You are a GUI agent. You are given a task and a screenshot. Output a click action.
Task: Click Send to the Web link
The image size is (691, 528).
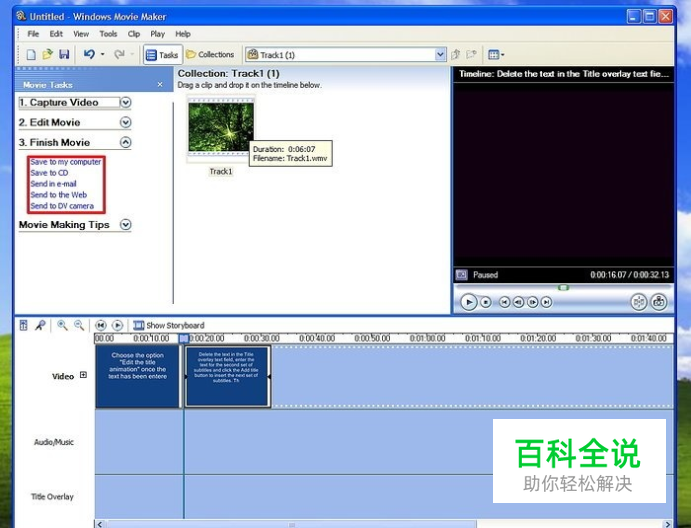coord(59,195)
